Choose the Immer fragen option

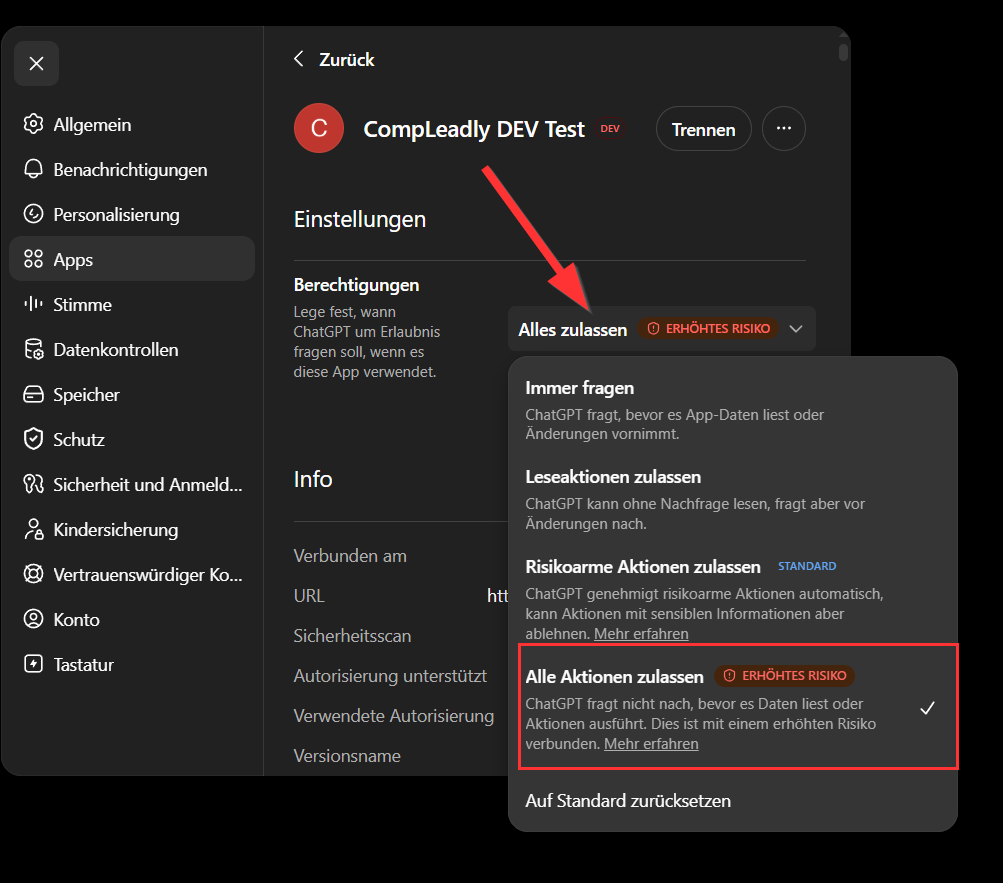tap(732, 410)
